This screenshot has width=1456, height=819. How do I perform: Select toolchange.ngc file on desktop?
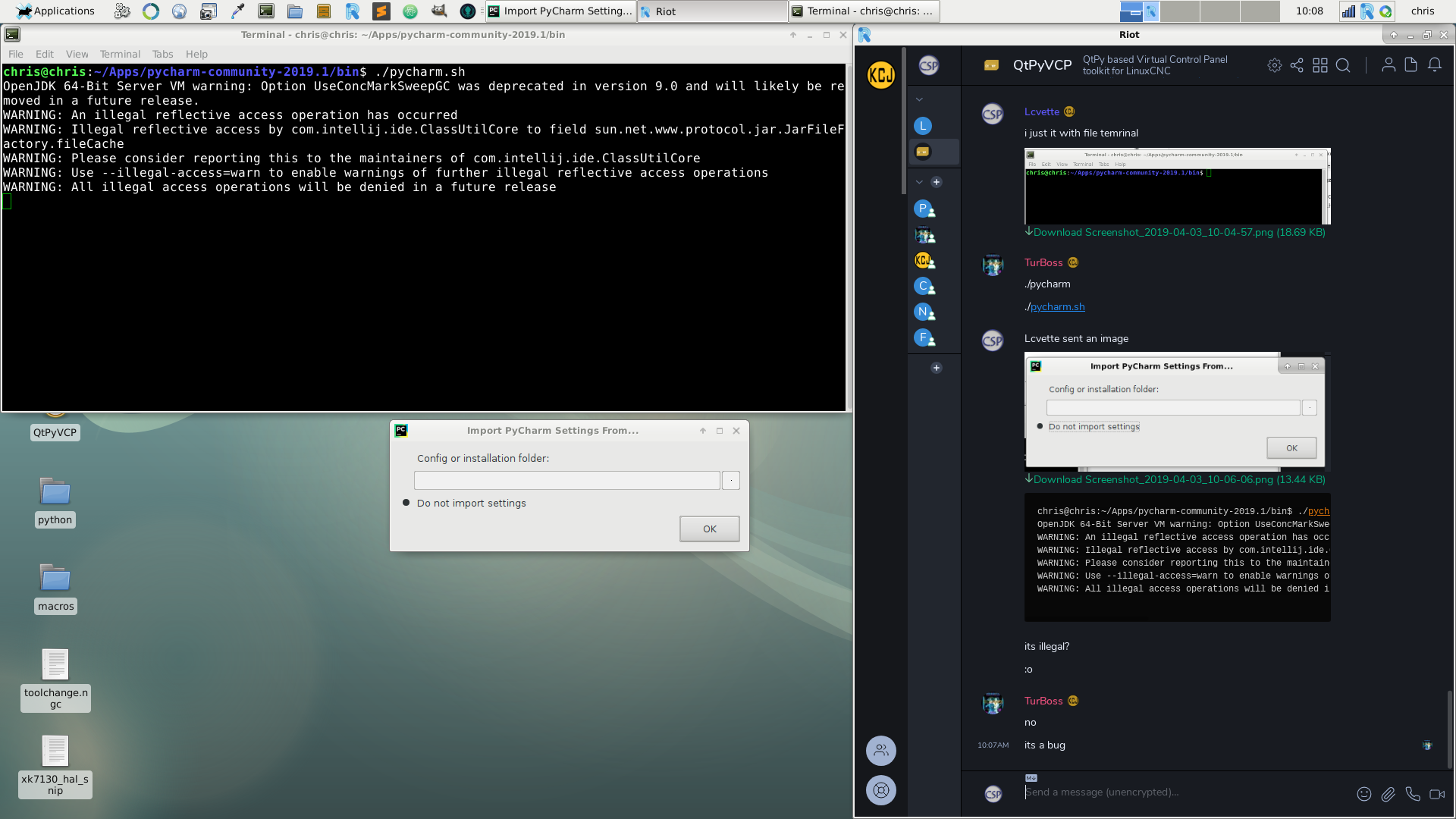coord(55,680)
